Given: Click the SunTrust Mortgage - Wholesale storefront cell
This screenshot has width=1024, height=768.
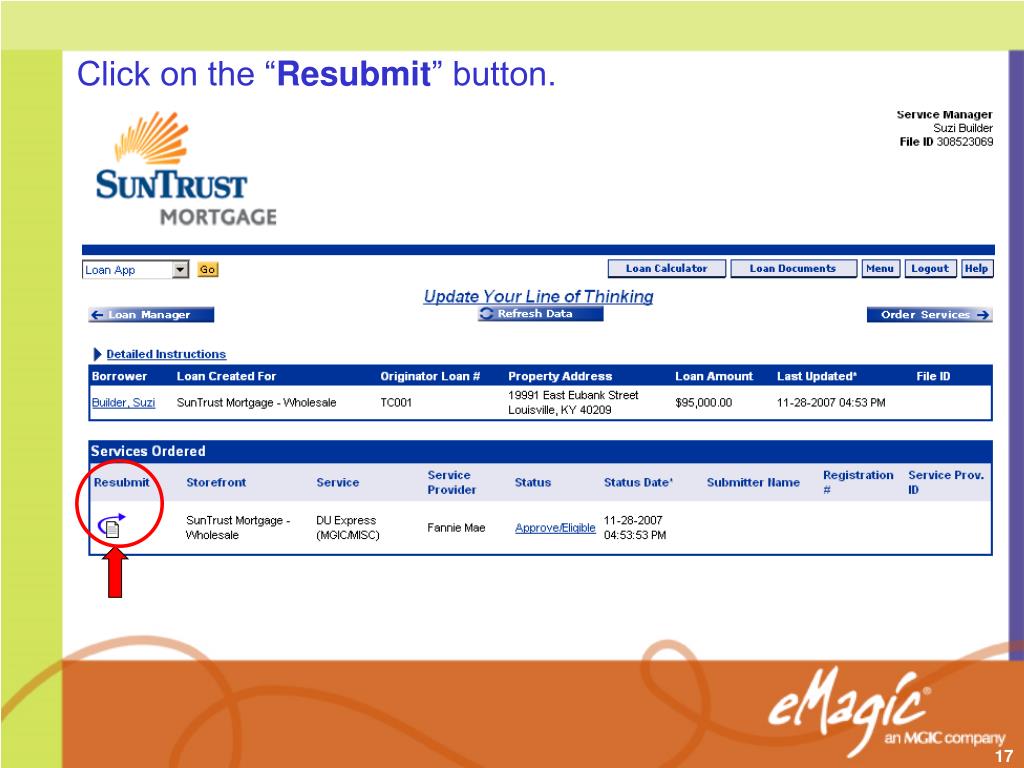Looking at the screenshot, I should tap(238, 528).
